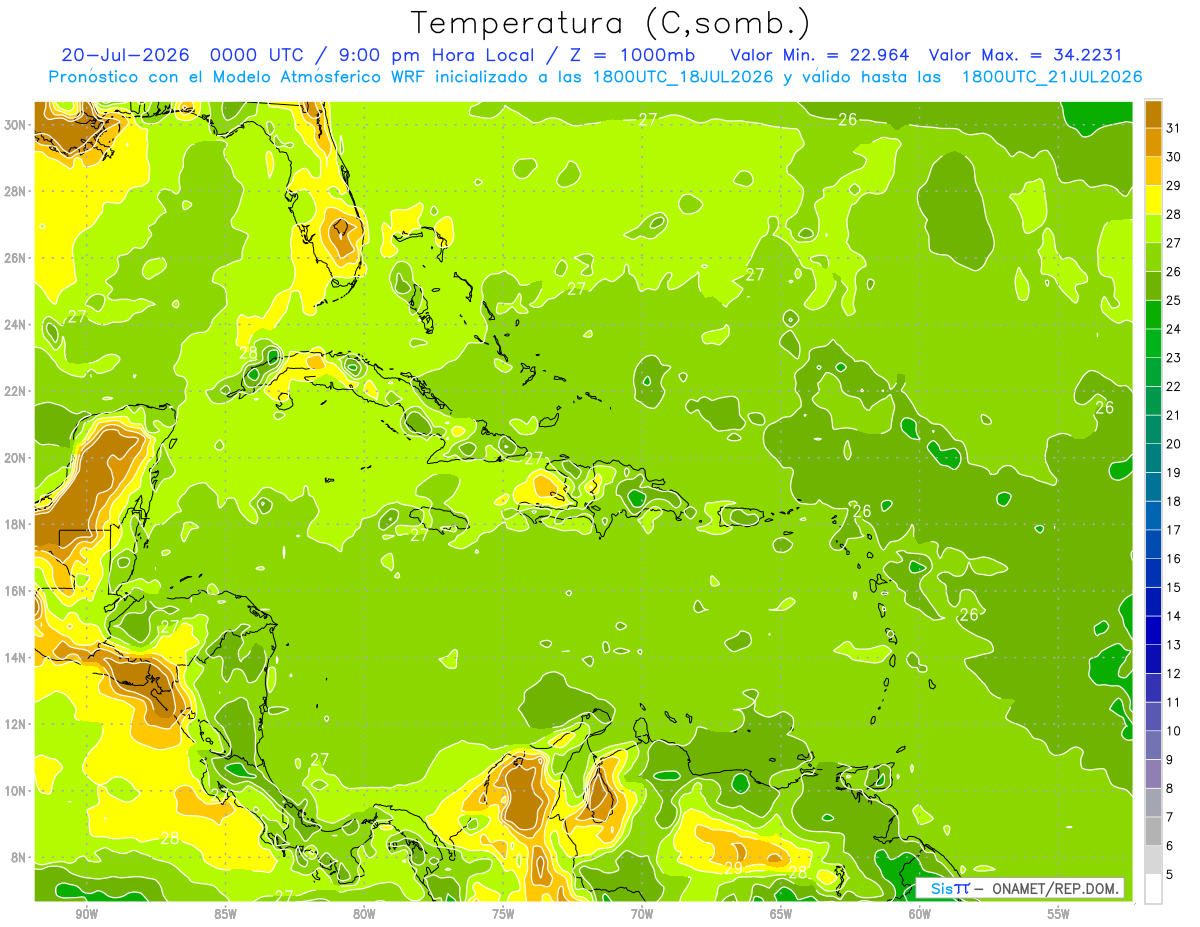This screenshot has width=1200, height=927.
Task: Click the "85W" longitude axis label
Action: 225,914
